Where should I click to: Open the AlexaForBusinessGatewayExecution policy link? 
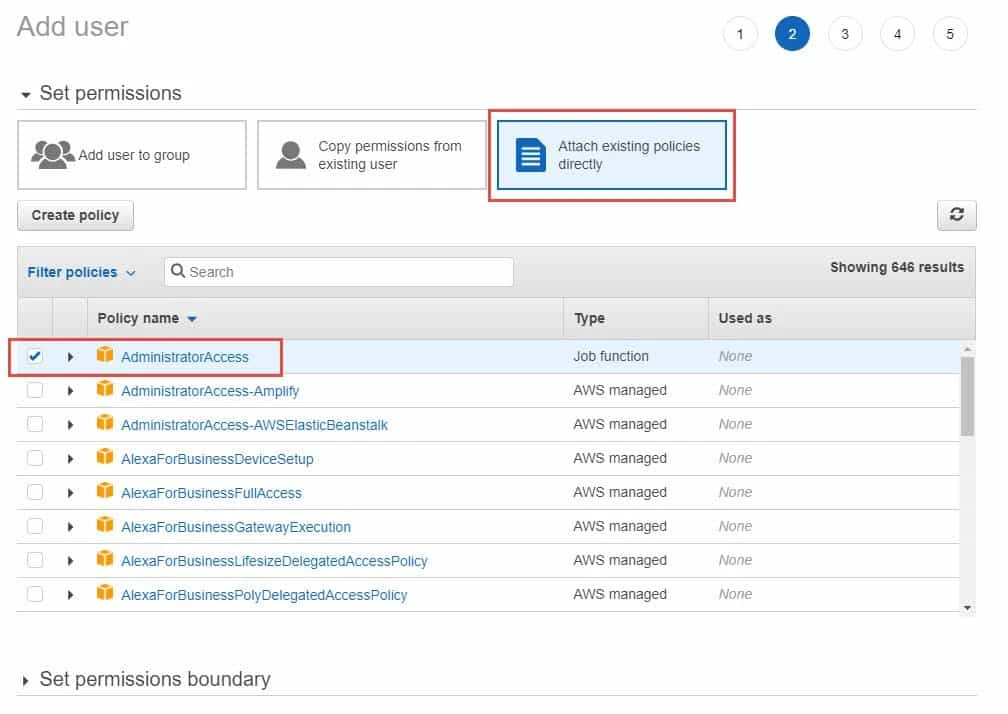coord(236,526)
